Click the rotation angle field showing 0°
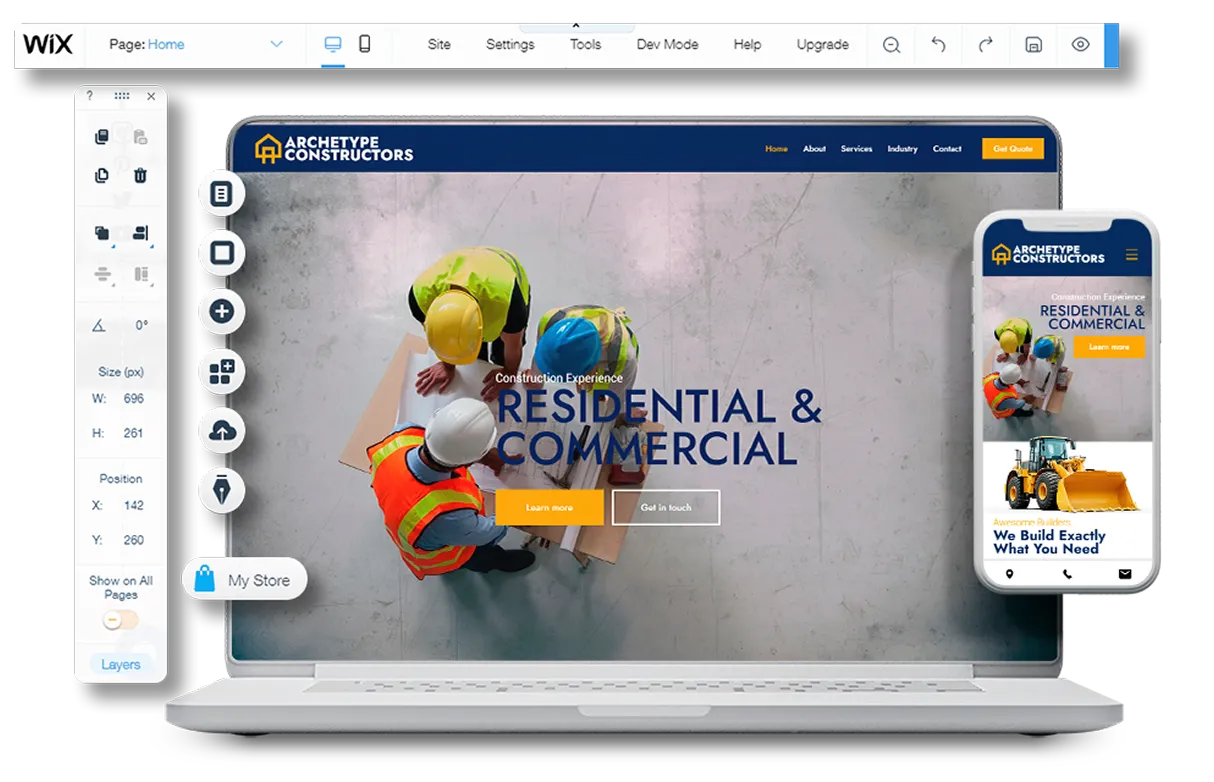Image resolution: width=1214 pixels, height=782 pixels. point(141,325)
